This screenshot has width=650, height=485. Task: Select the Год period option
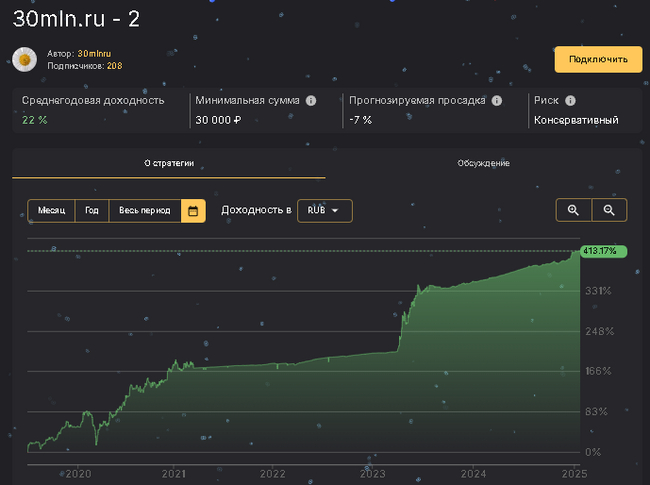point(91,211)
